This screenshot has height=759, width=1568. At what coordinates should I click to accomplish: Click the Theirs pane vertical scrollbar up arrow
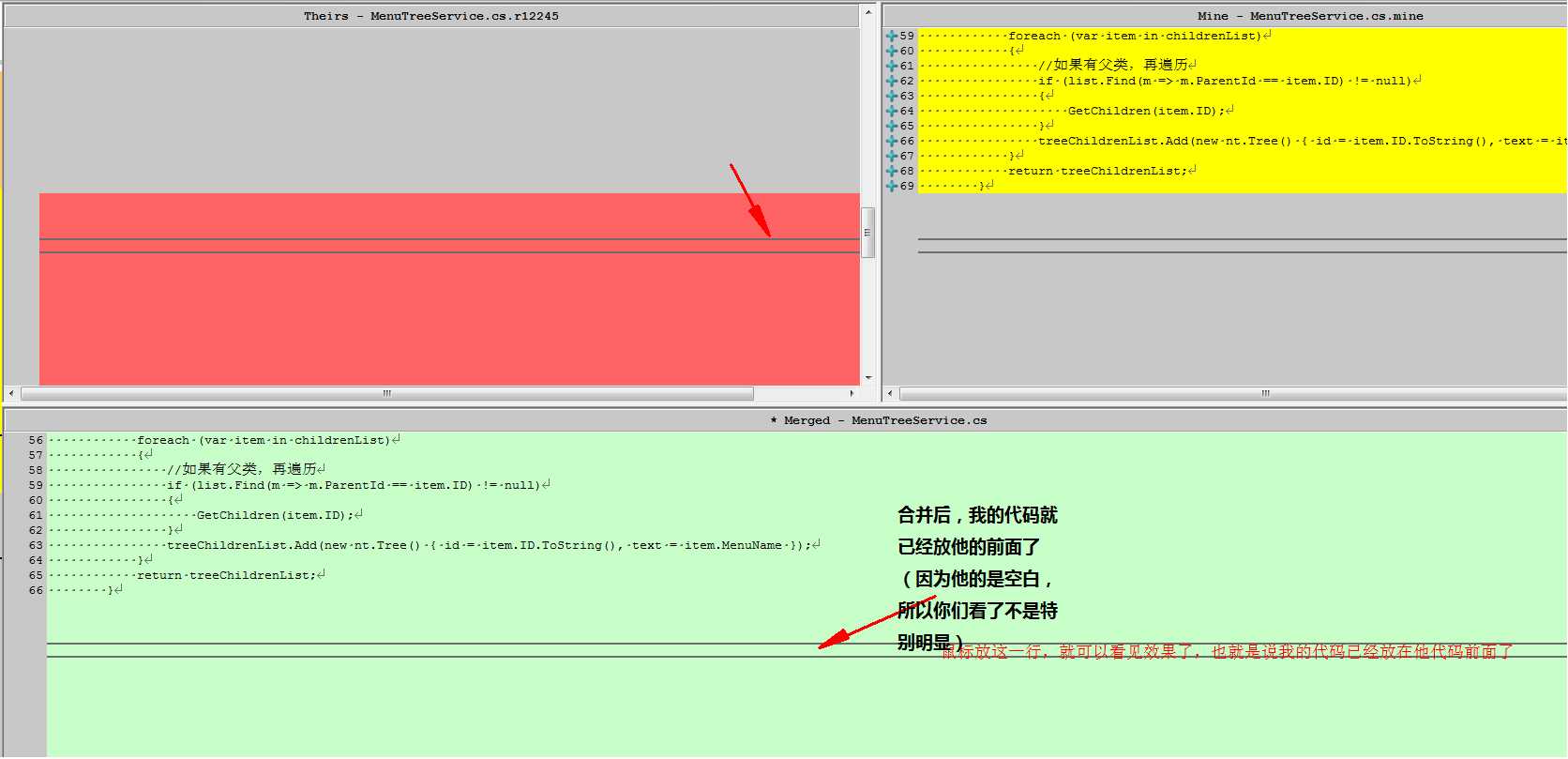[868, 12]
